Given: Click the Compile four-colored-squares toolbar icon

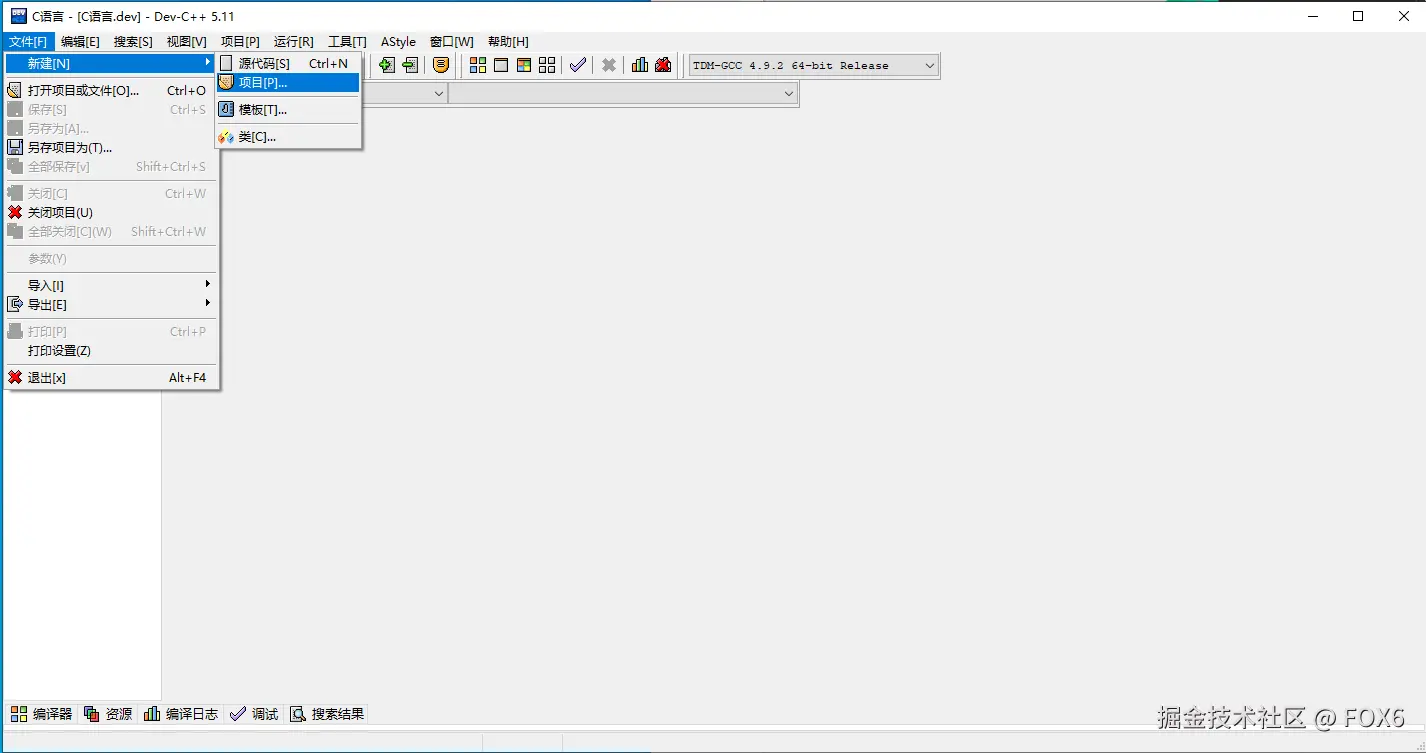Looking at the screenshot, I should point(478,65).
